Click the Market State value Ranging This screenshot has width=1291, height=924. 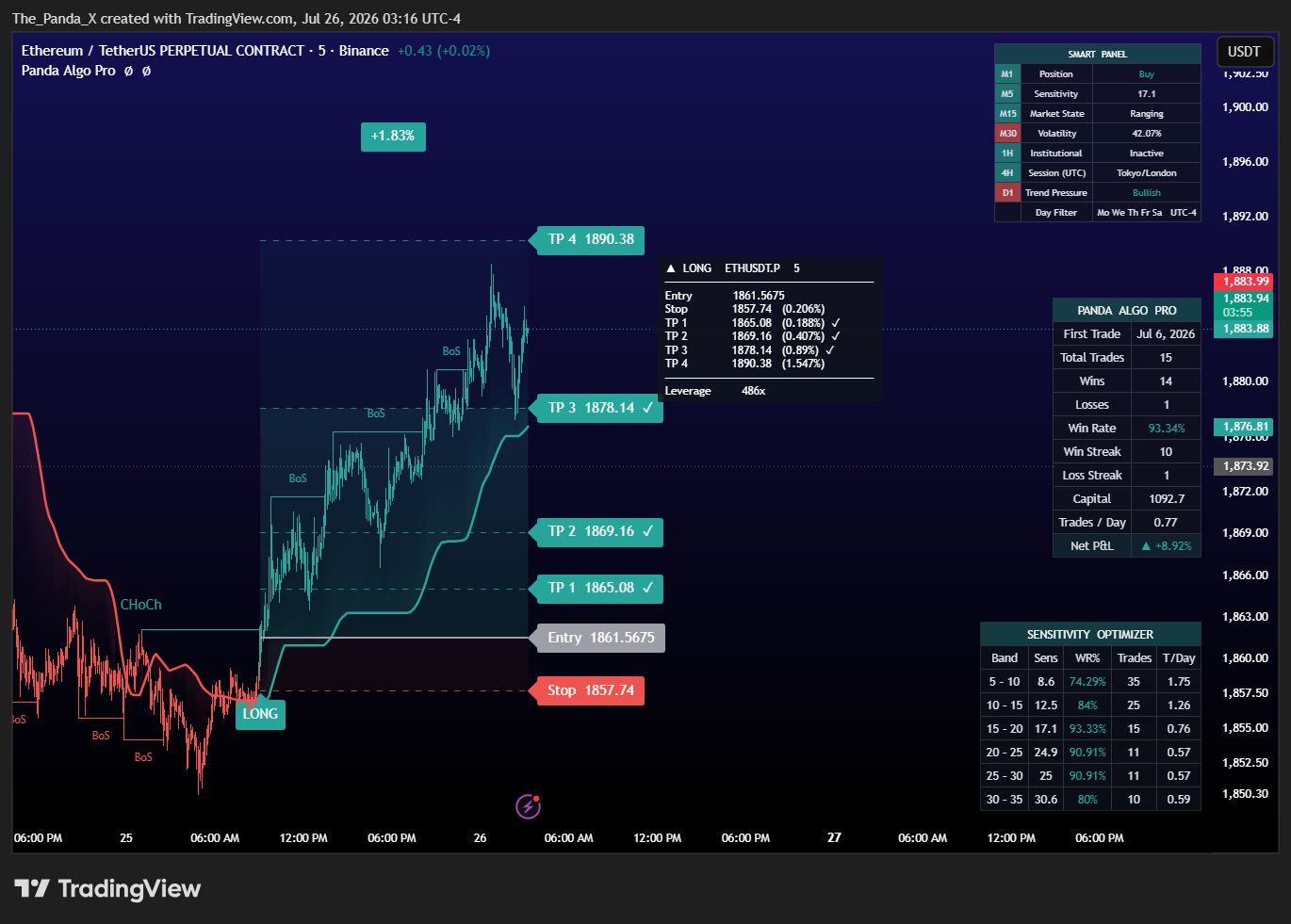[1146, 113]
